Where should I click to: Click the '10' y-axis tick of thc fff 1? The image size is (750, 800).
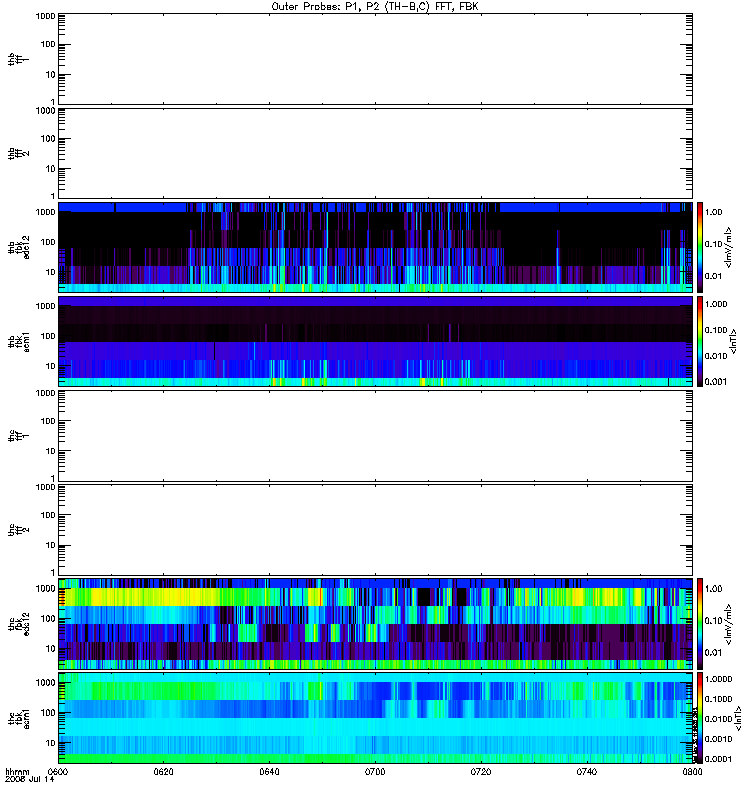point(51,451)
